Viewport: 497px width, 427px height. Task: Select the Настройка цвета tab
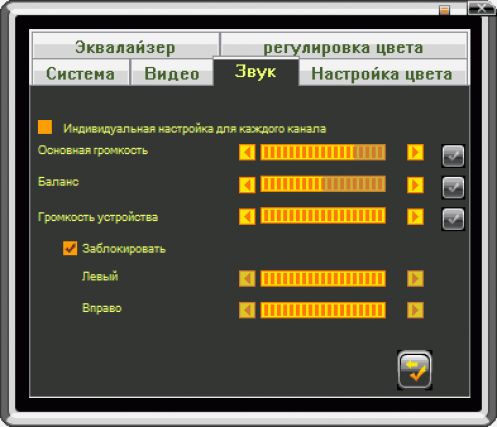point(383,72)
